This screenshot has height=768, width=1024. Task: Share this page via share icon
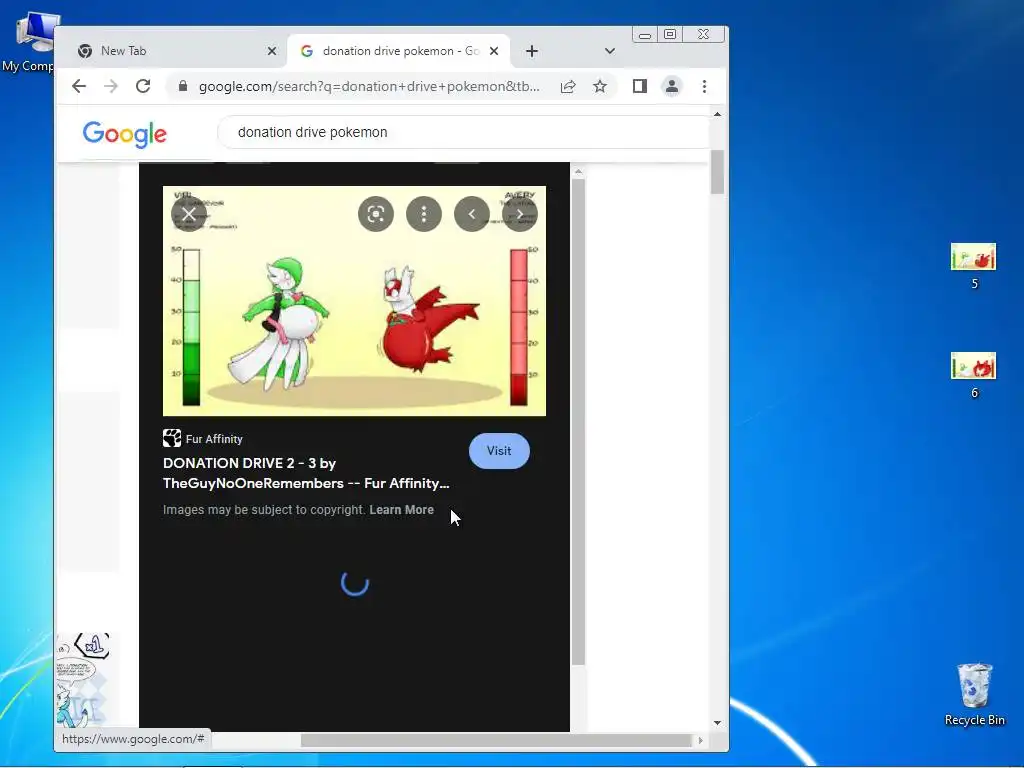[568, 86]
